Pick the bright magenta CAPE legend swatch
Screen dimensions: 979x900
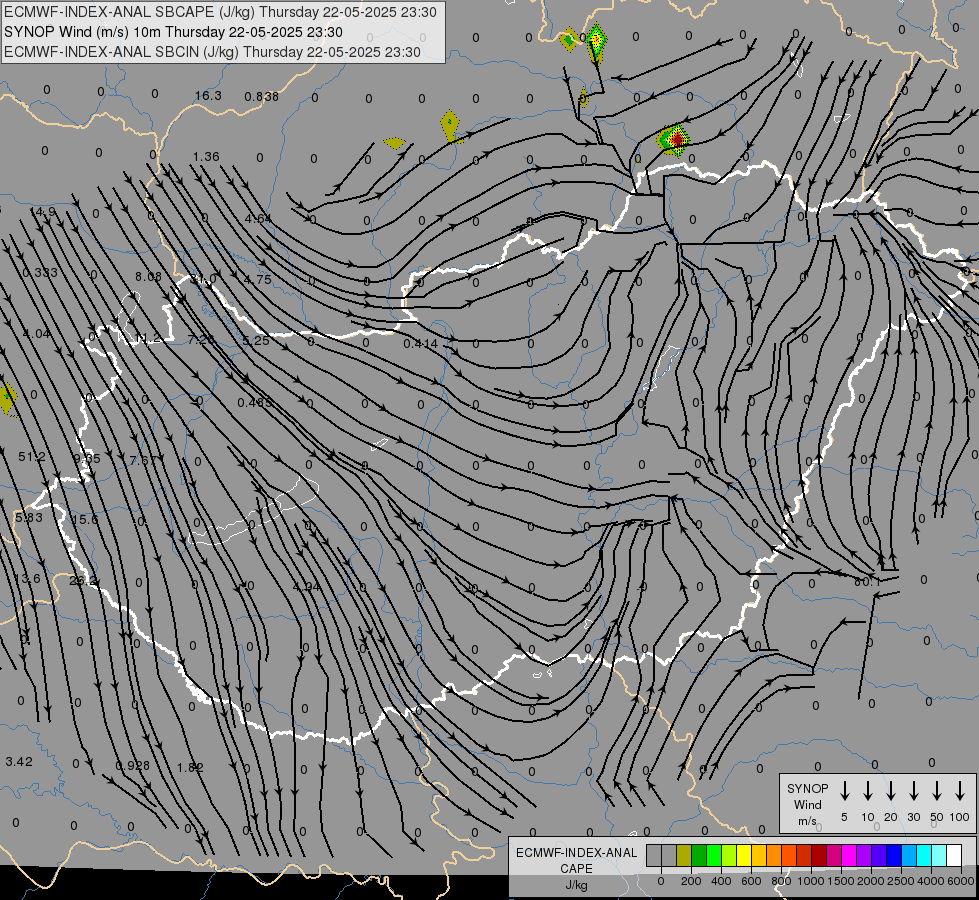click(849, 855)
